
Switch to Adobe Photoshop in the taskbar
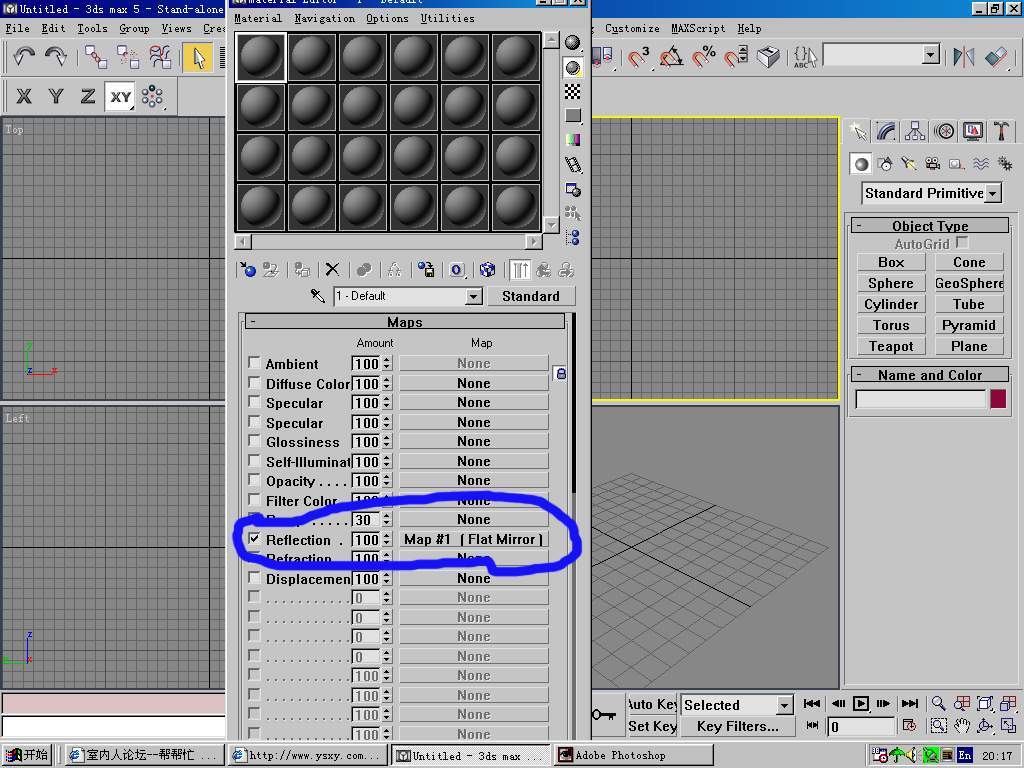click(635, 755)
